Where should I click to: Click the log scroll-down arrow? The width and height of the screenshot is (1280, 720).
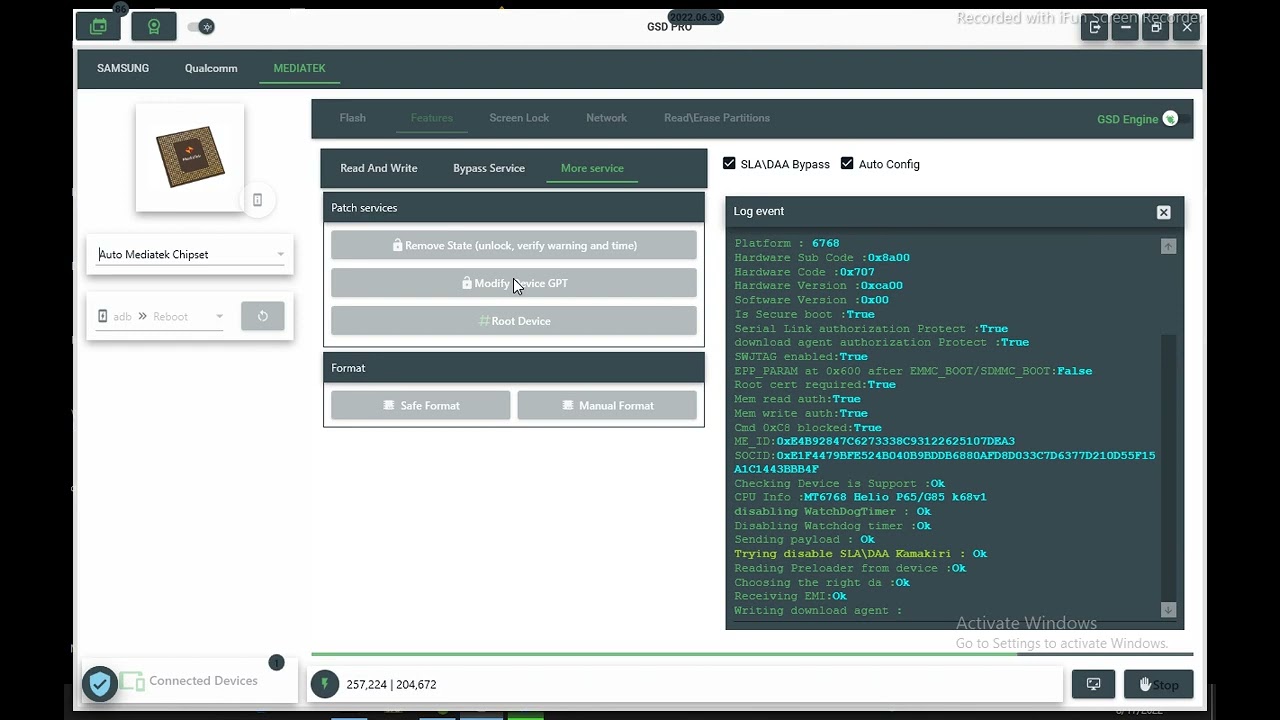(x=1168, y=609)
